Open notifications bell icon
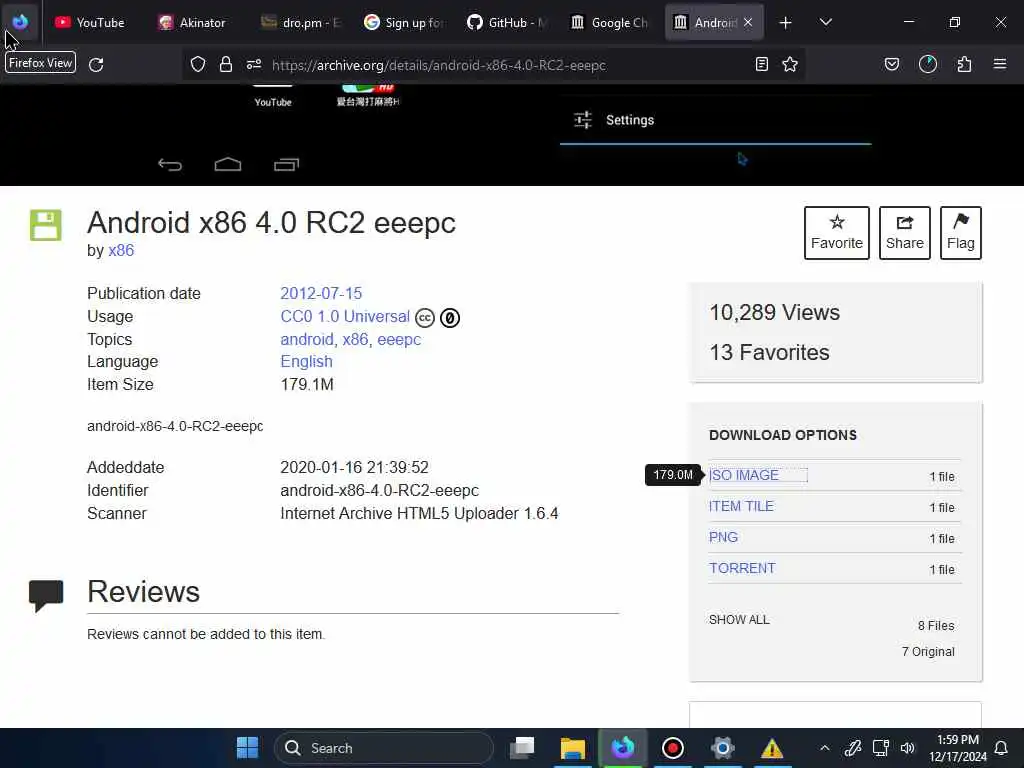The image size is (1024, 768). [x=1000, y=748]
